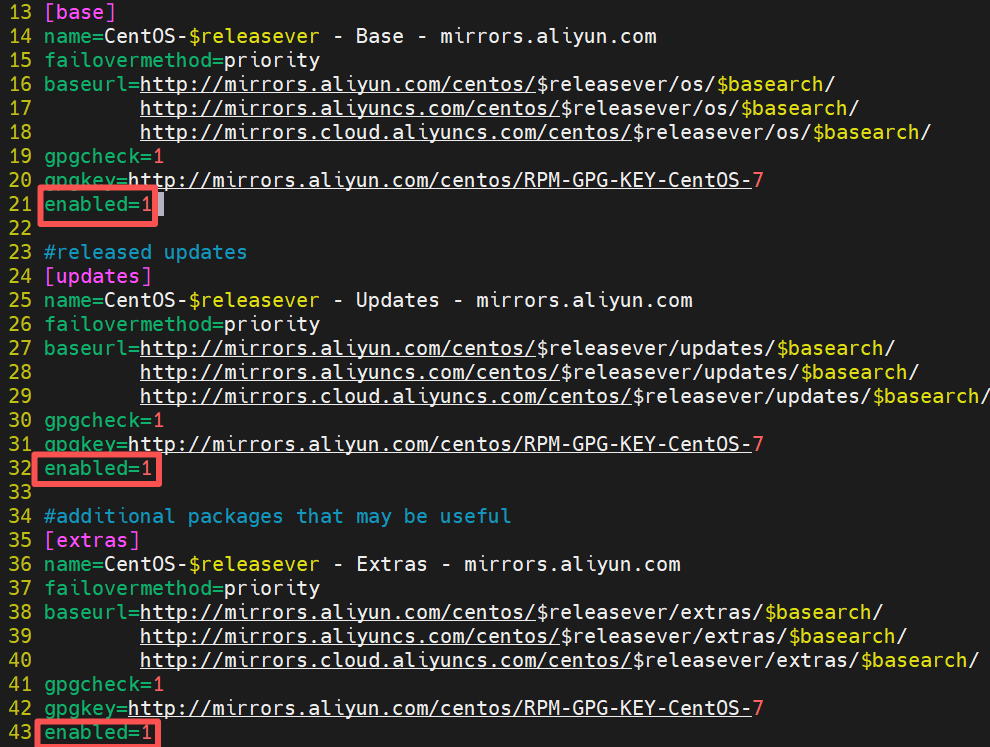
Task: Click $releasever variable on line 14
Action: point(254,36)
